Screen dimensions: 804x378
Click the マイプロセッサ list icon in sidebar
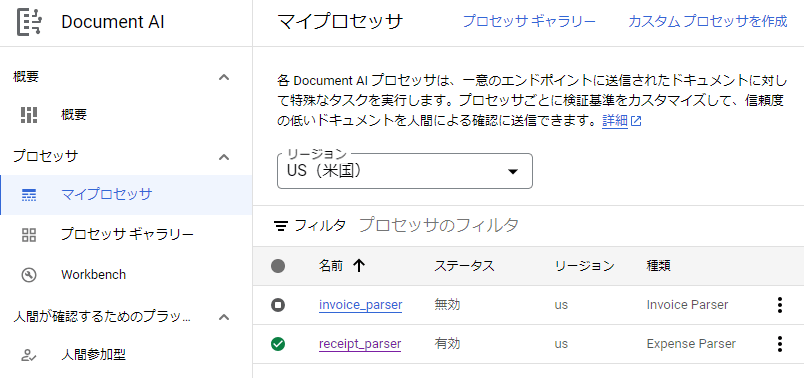[29, 195]
